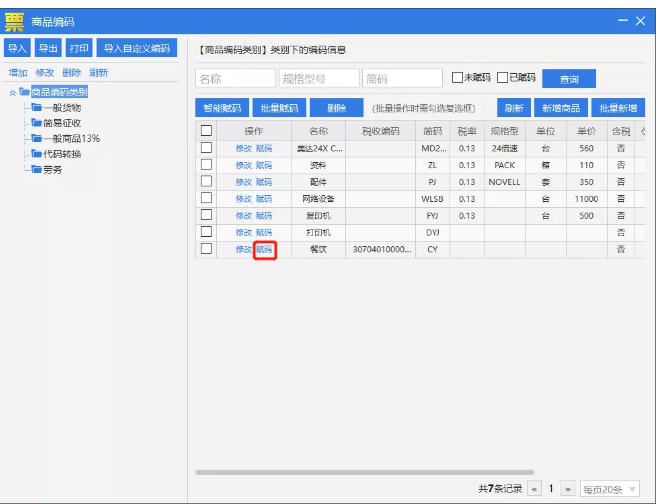Click the NOVELL specification cell
Screen dimensions: 664x504
(504, 182)
